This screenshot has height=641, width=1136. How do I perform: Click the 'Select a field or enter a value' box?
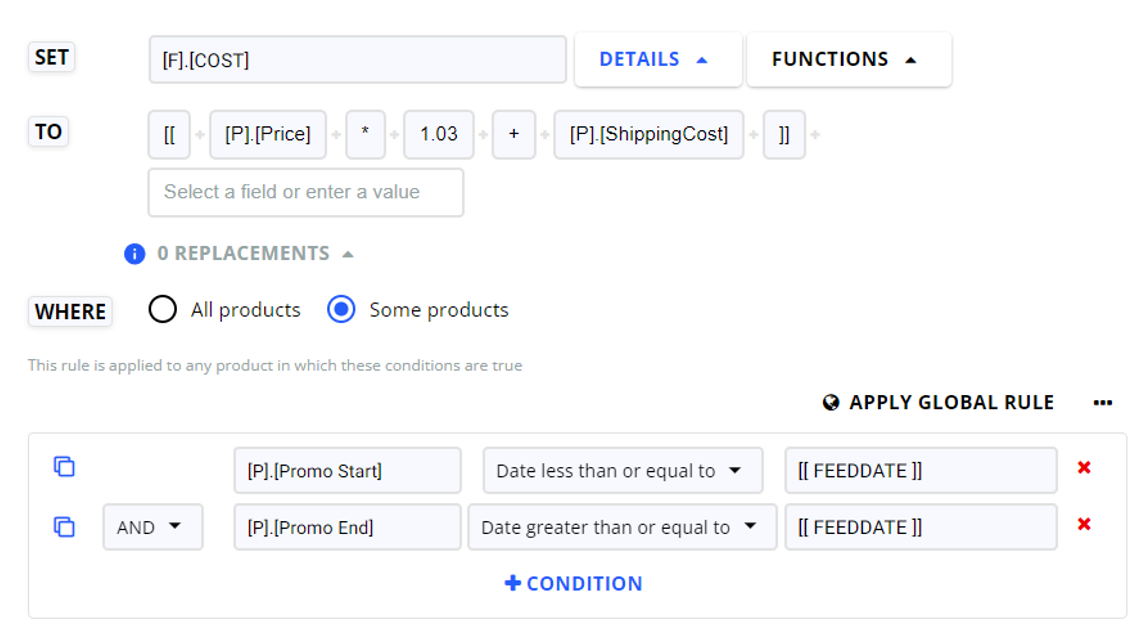[x=306, y=192]
